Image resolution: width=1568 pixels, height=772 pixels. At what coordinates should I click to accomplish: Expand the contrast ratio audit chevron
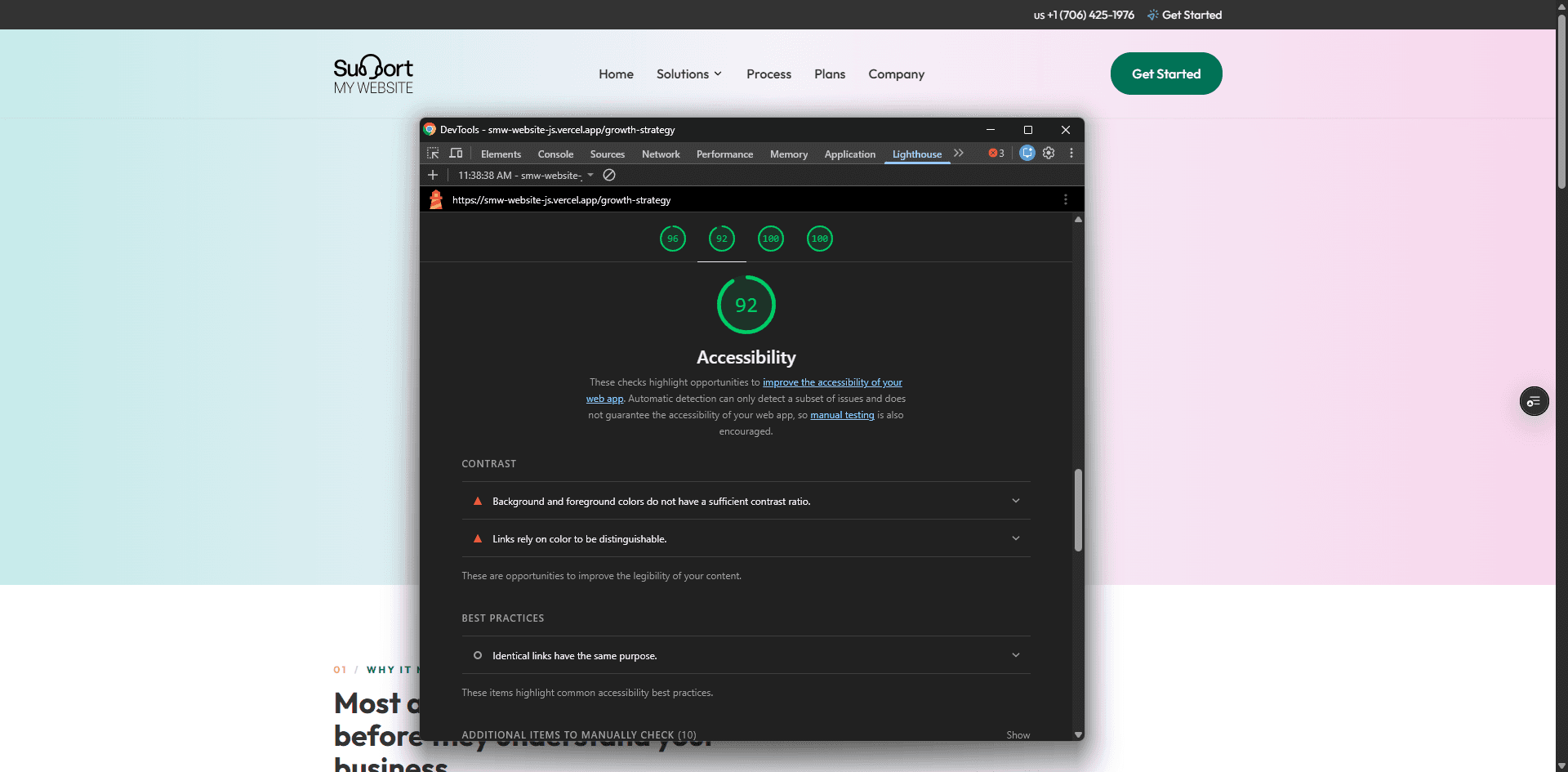[x=1016, y=501]
